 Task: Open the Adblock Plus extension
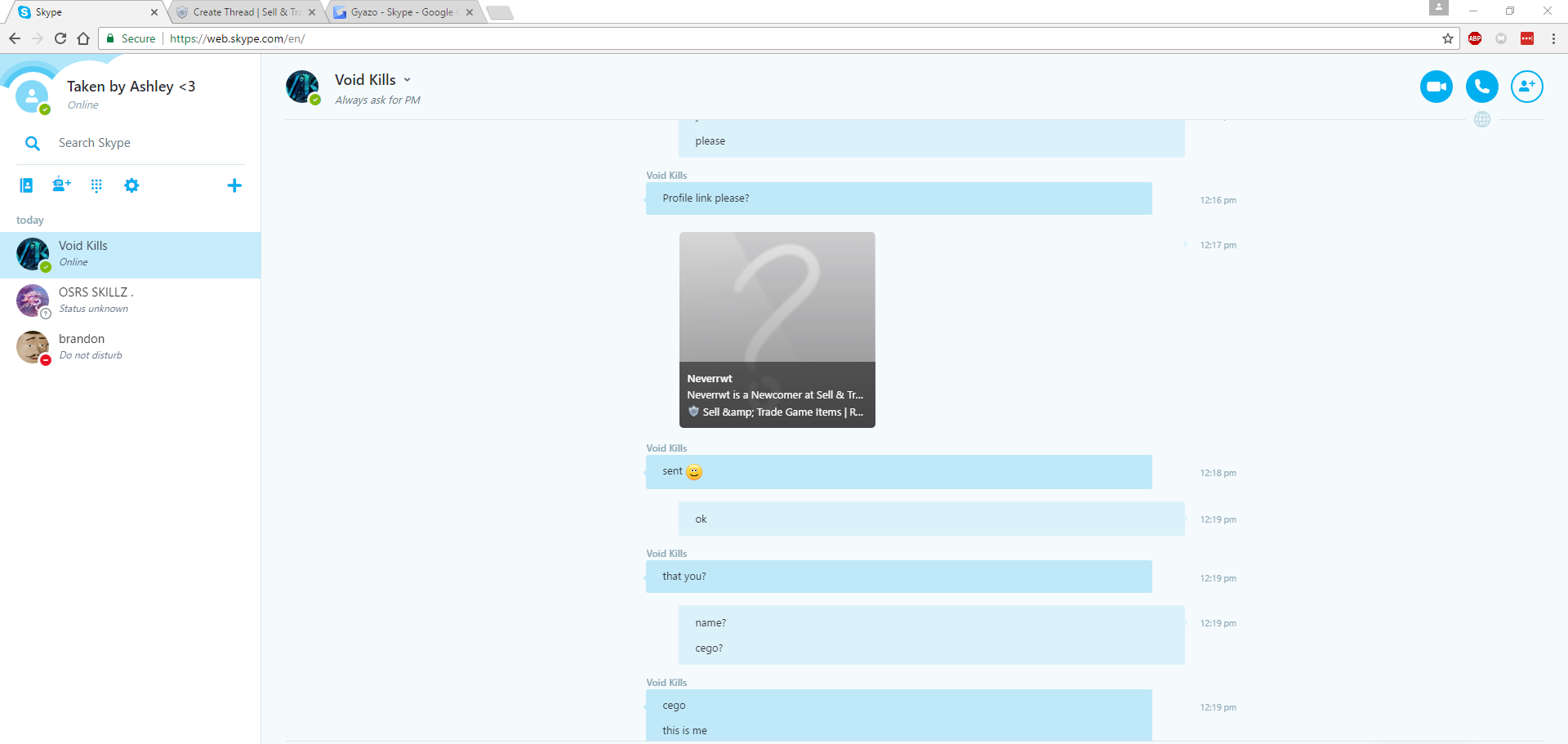tap(1475, 38)
